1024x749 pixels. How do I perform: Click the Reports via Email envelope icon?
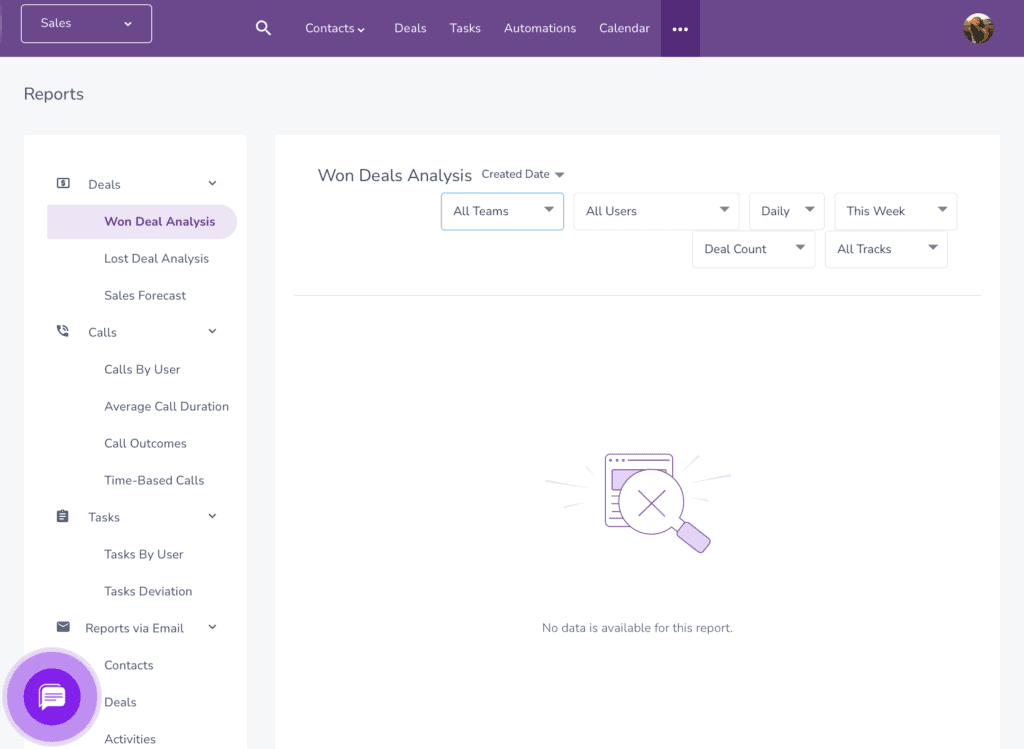coord(62,627)
